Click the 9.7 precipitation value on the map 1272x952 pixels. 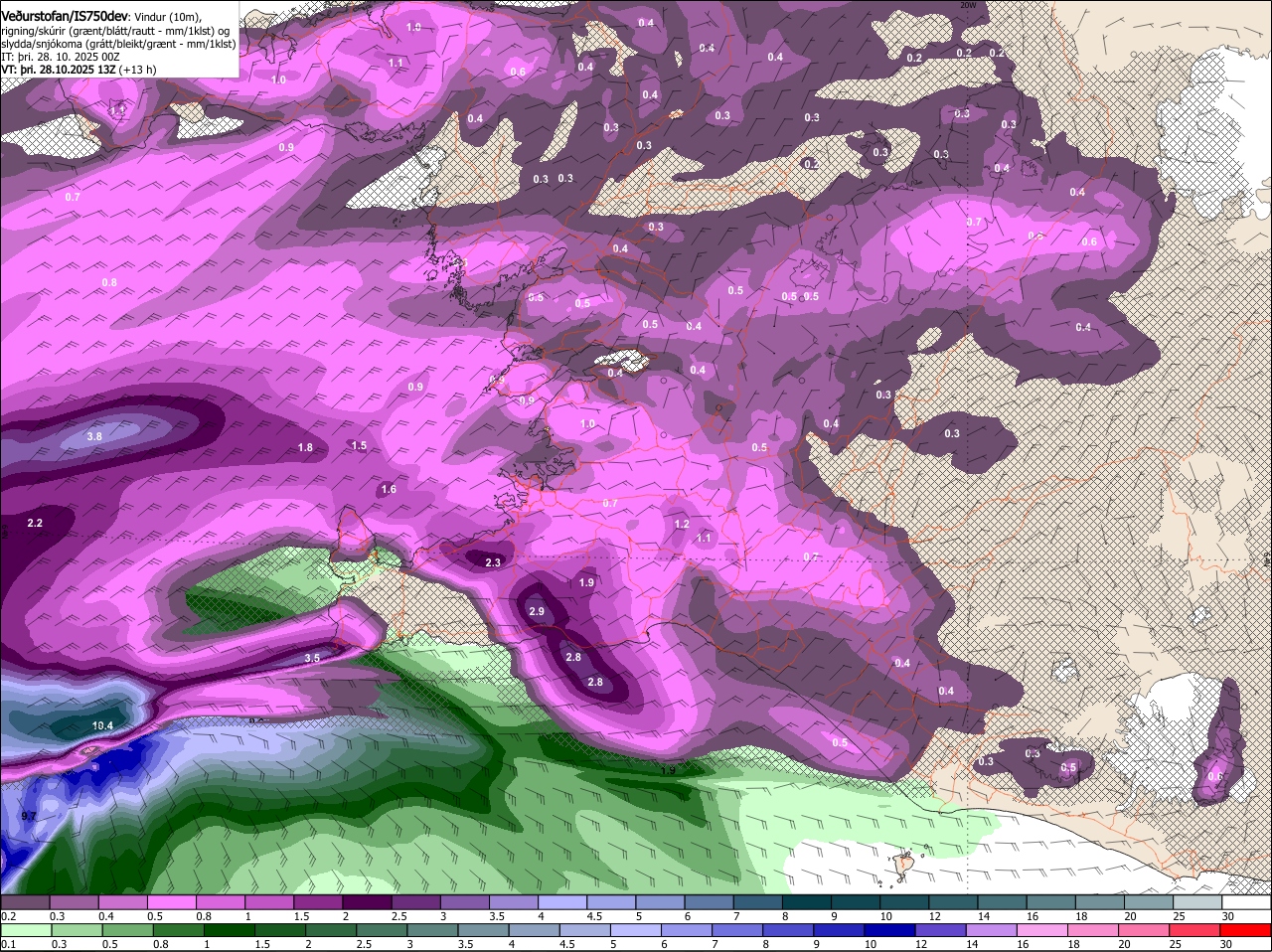tap(29, 816)
